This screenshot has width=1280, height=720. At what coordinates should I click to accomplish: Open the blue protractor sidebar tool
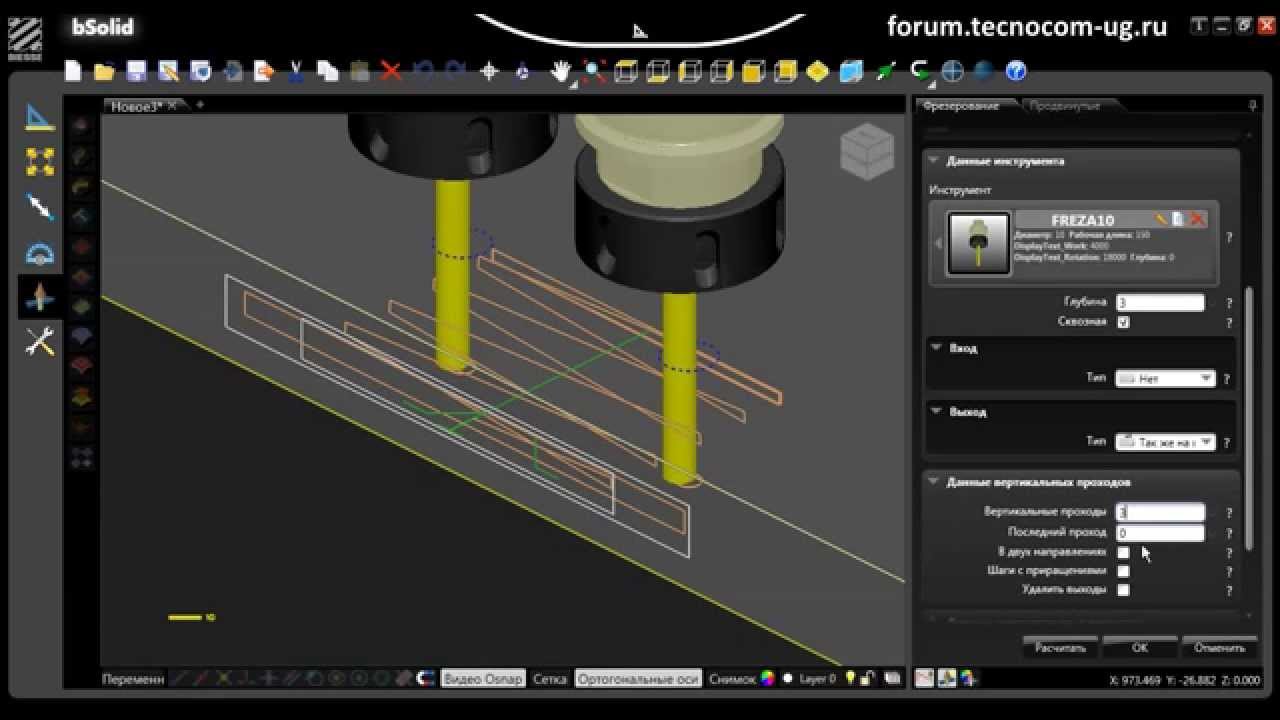[40, 252]
